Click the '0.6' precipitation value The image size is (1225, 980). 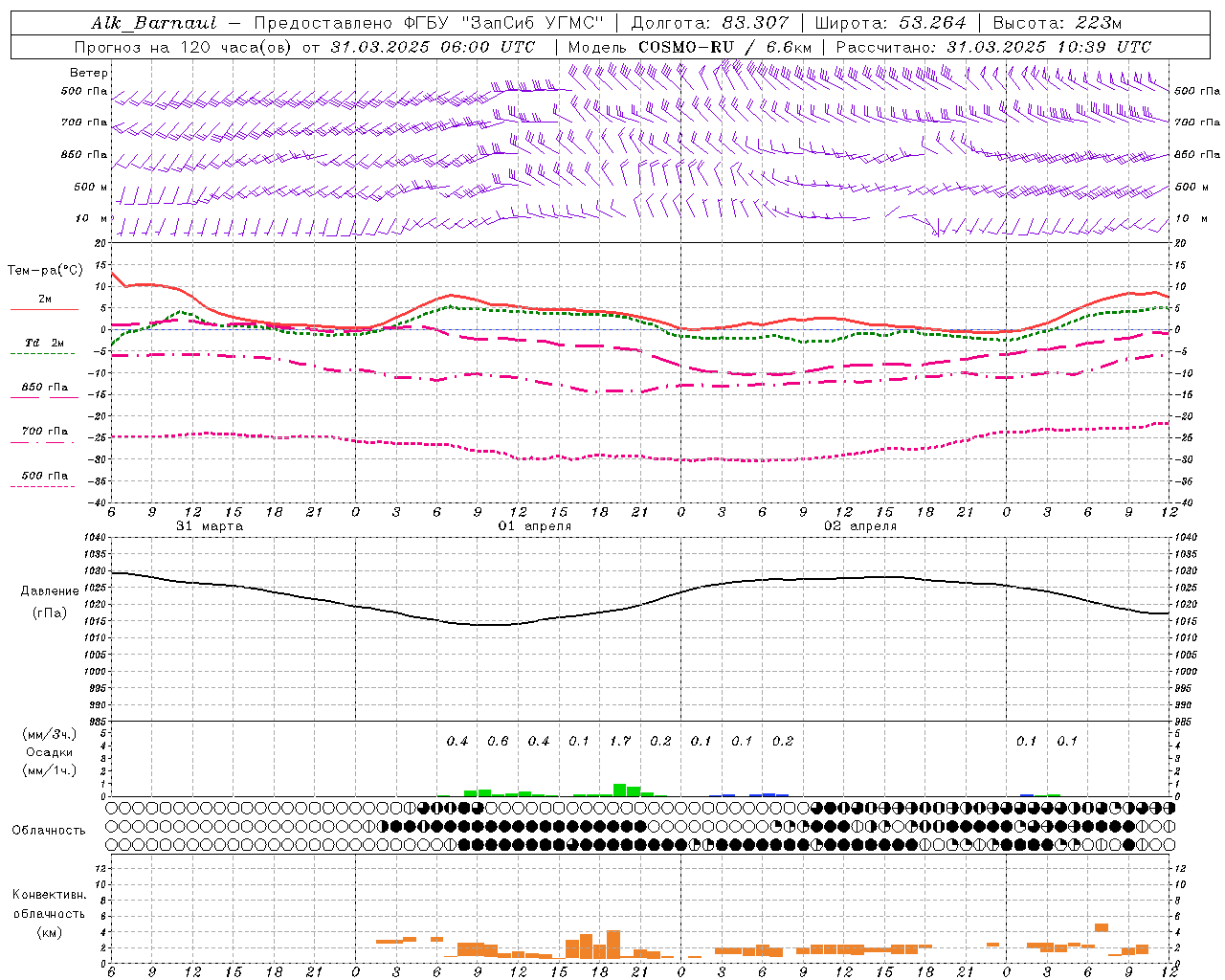[498, 741]
